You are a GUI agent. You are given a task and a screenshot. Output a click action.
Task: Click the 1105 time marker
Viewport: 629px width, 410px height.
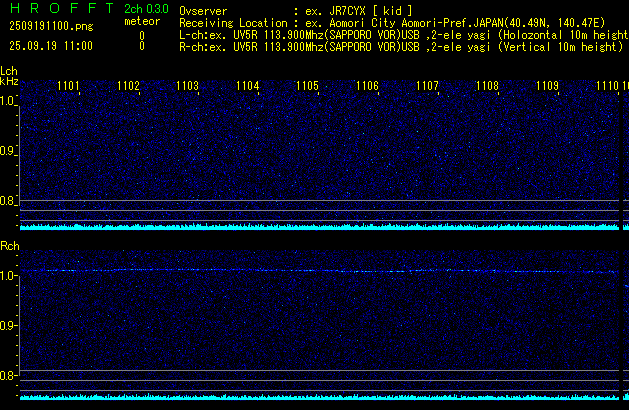click(308, 86)
